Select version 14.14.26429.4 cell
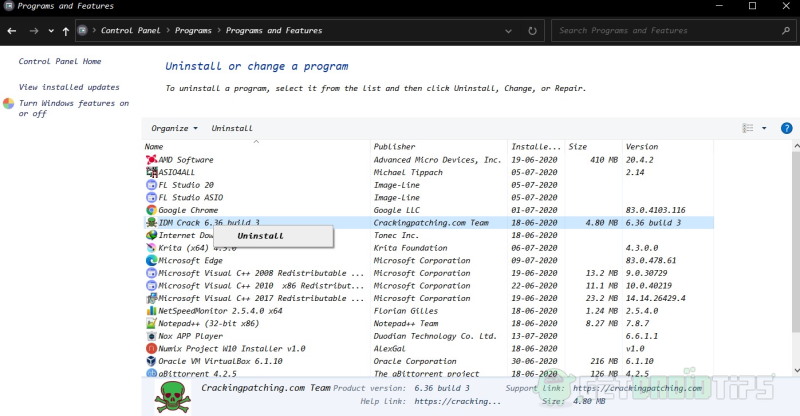800x416 pixels. 656,298
